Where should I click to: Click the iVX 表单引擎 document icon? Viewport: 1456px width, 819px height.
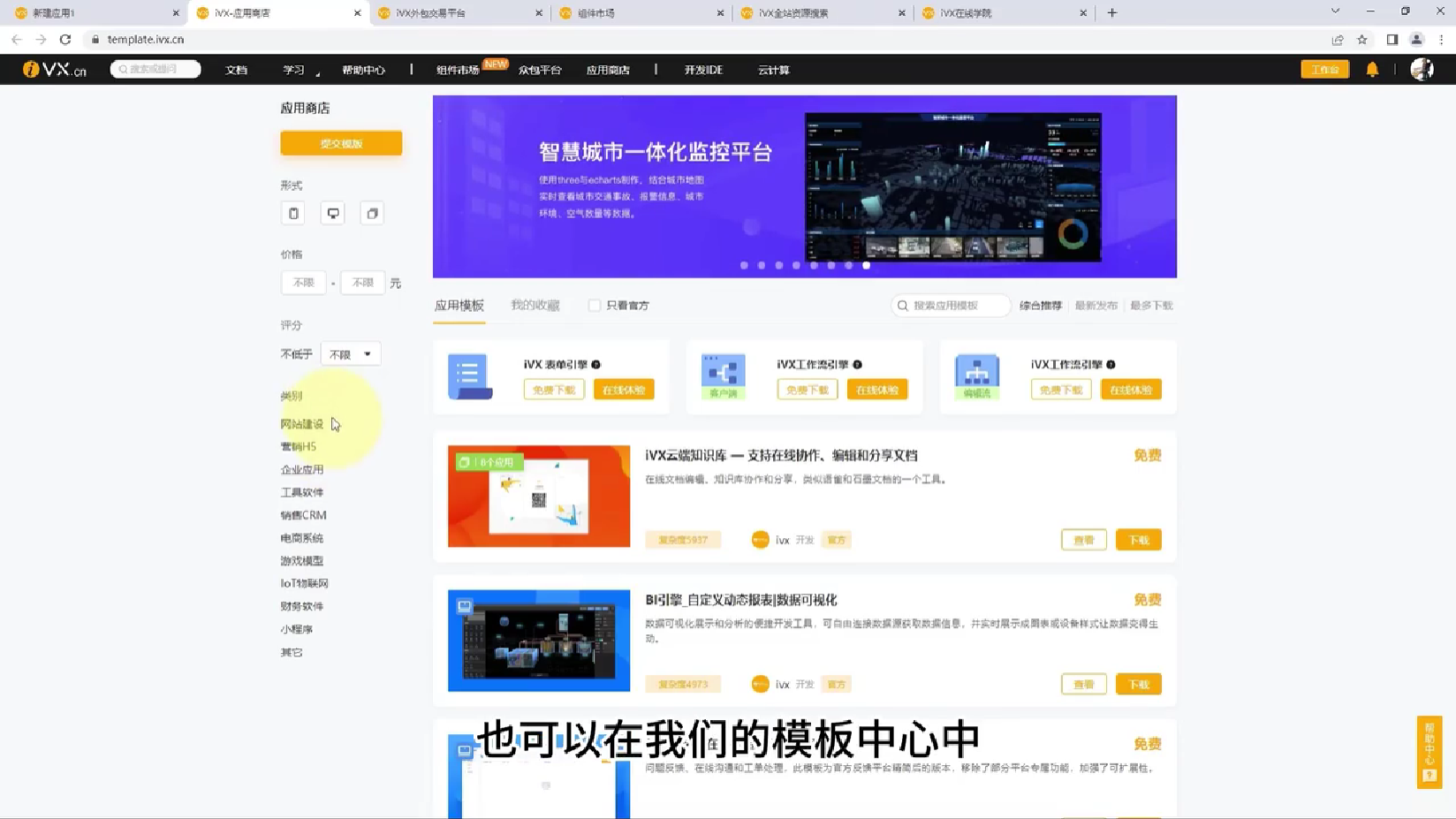point(469,376)
